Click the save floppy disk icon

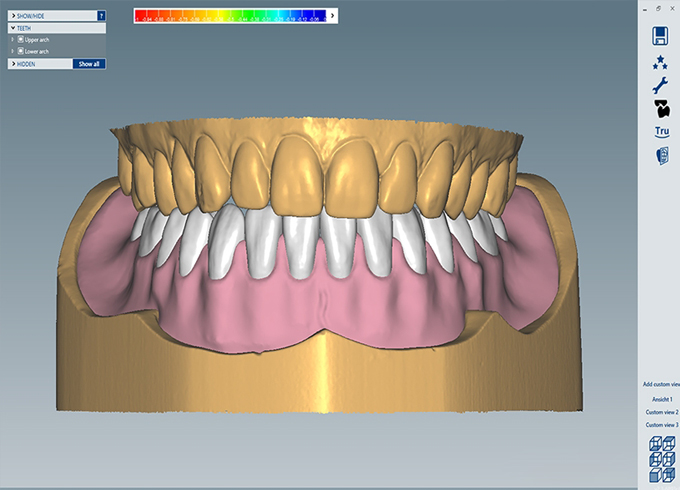click(x=660, y=37)
